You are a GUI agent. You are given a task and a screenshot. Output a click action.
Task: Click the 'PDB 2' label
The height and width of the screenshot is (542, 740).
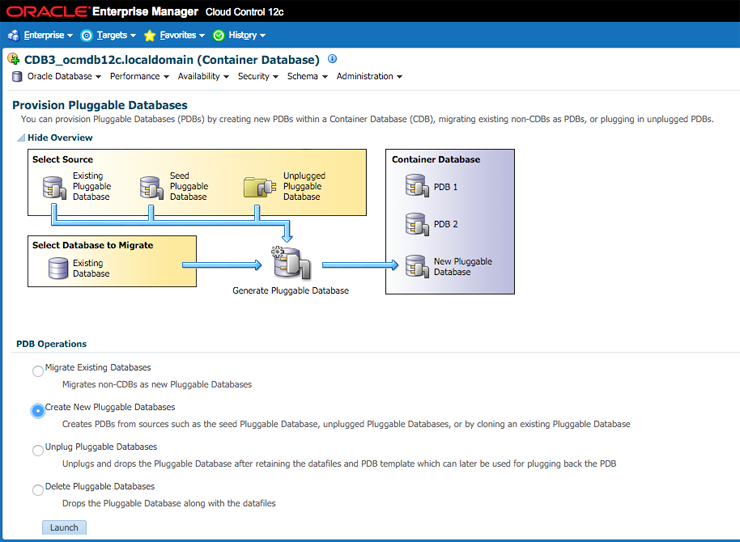446,224
